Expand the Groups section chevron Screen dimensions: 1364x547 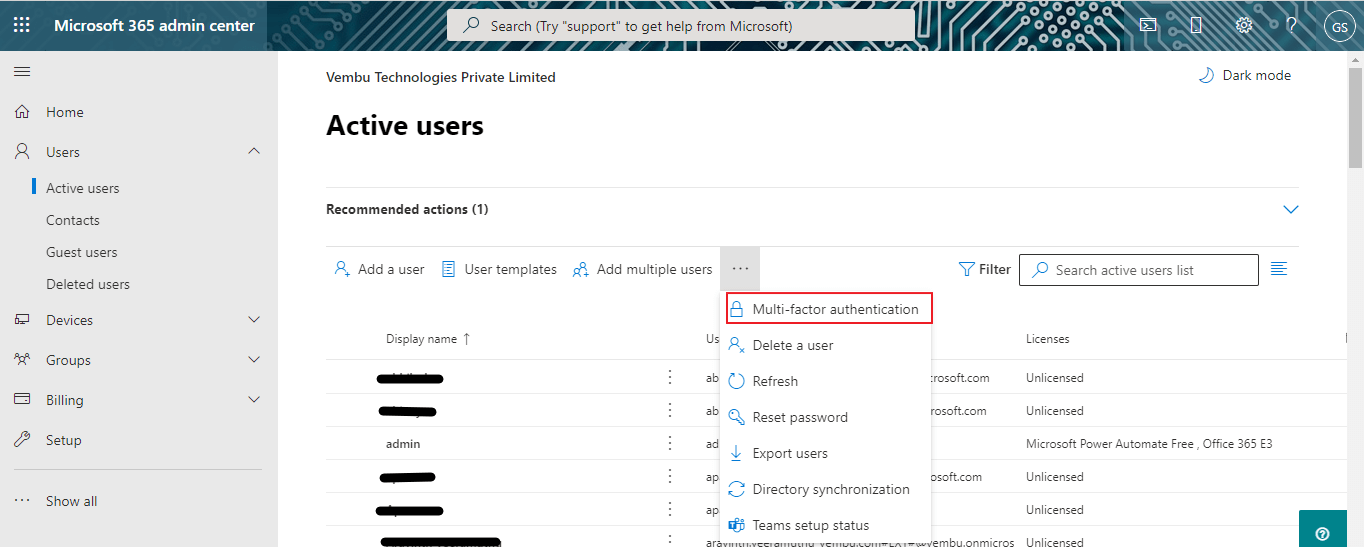pos(254,359)
